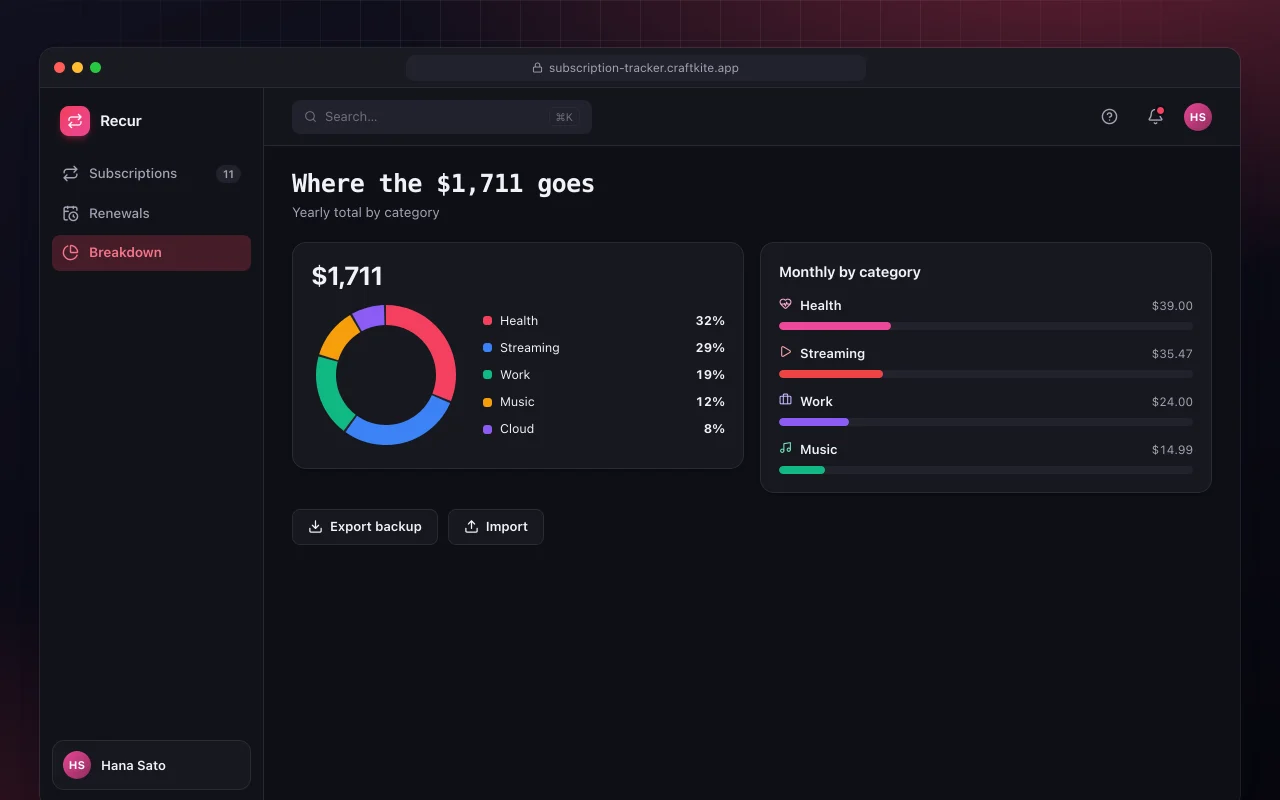1280x800 pixels.
Task: Click the orange Music legend dot
Action: point(487,402)
